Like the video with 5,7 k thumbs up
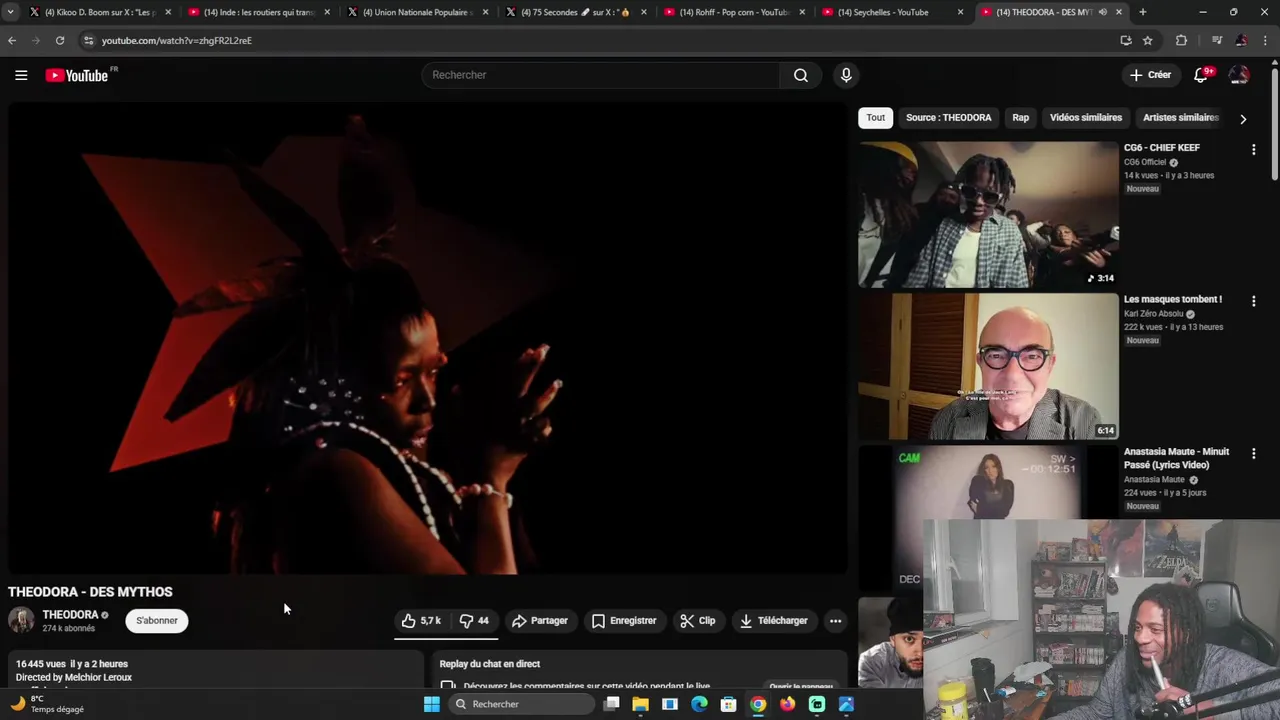 [x=422, y=621]
